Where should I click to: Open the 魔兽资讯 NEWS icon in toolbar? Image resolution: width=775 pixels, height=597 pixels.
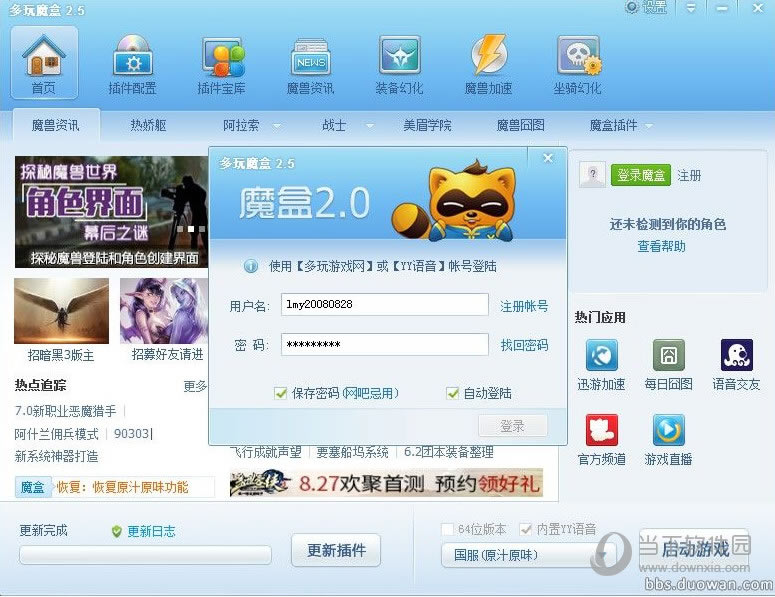[x=310, y=56]
